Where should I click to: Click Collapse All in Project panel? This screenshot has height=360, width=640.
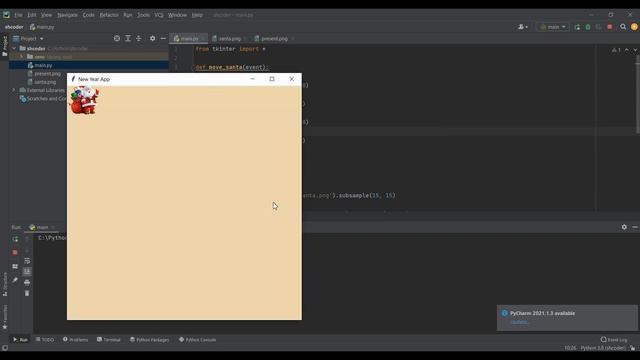point(139,38)
